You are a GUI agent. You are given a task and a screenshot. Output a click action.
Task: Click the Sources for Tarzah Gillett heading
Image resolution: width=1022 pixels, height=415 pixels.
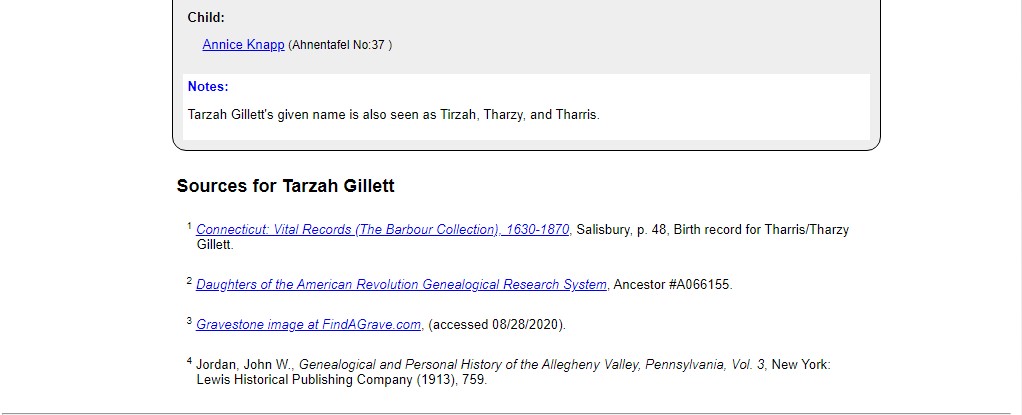285,186
